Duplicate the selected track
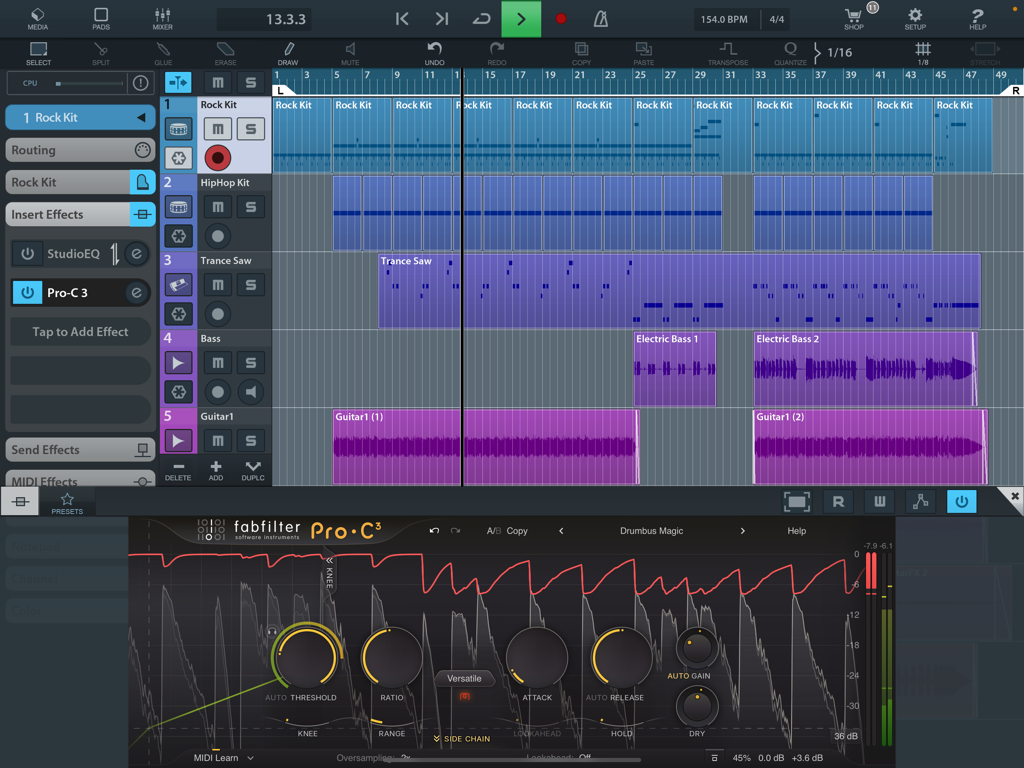 click(253, 470)
